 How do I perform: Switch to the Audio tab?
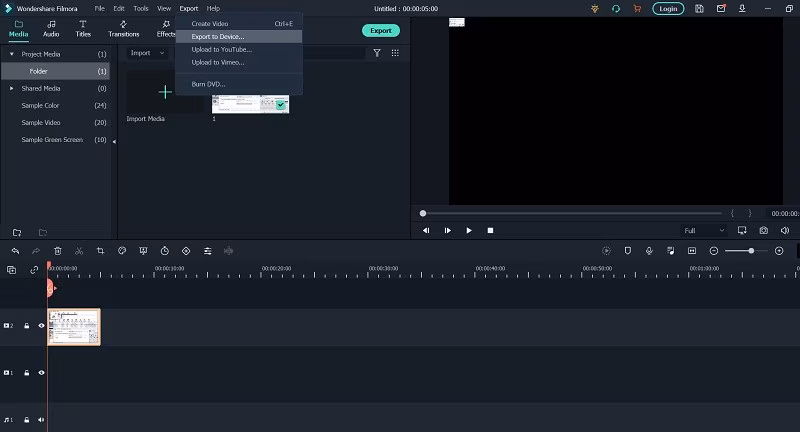point(51,29)
